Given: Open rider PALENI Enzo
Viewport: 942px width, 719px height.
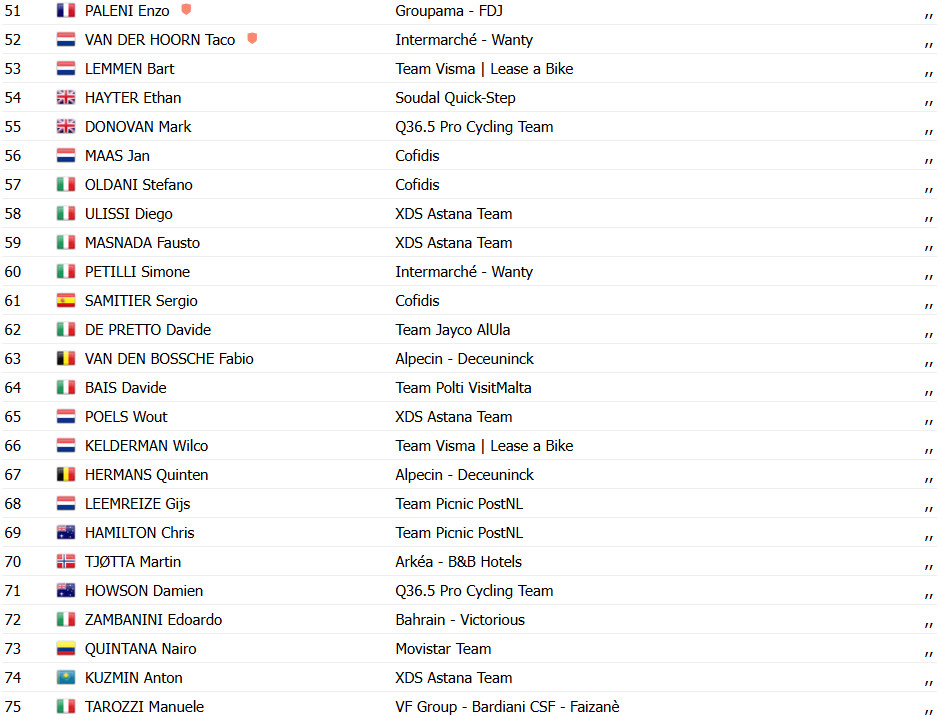Looking at the screenshot, I should 127,11.
